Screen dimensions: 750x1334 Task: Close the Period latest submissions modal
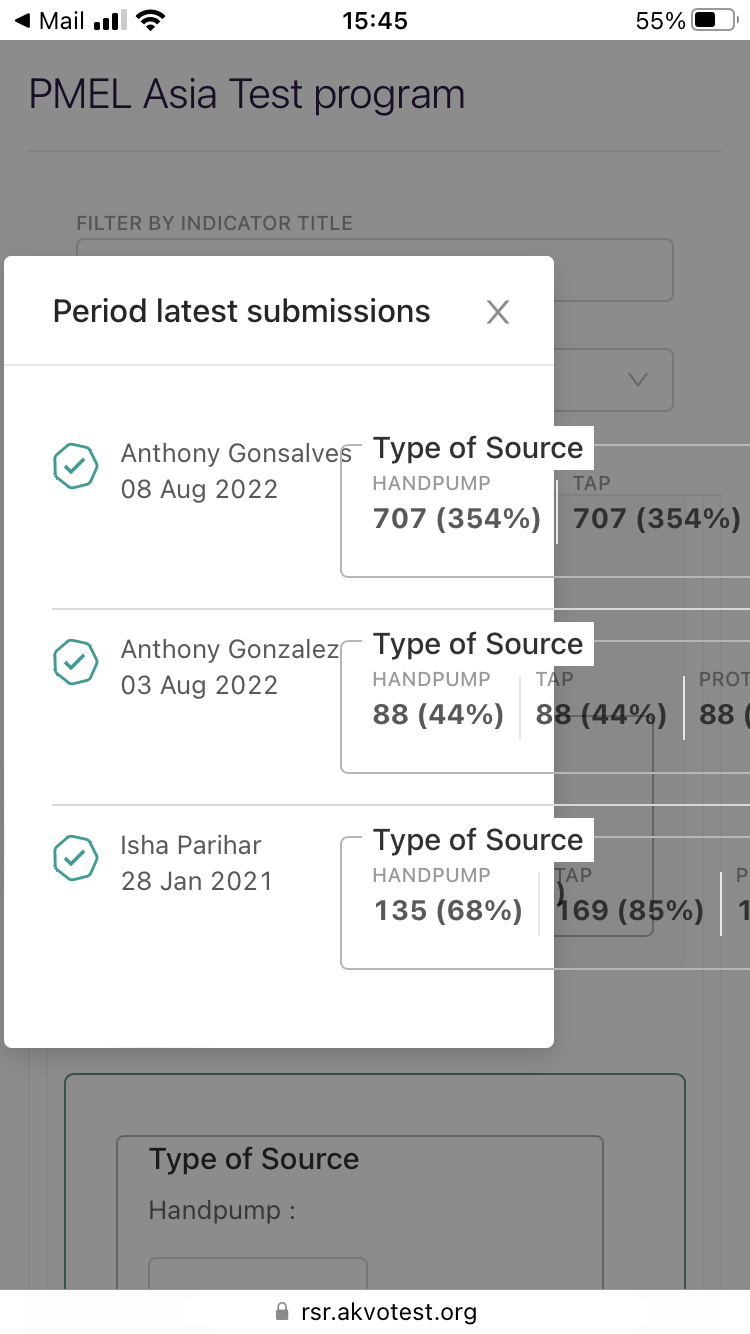[498, 313]
